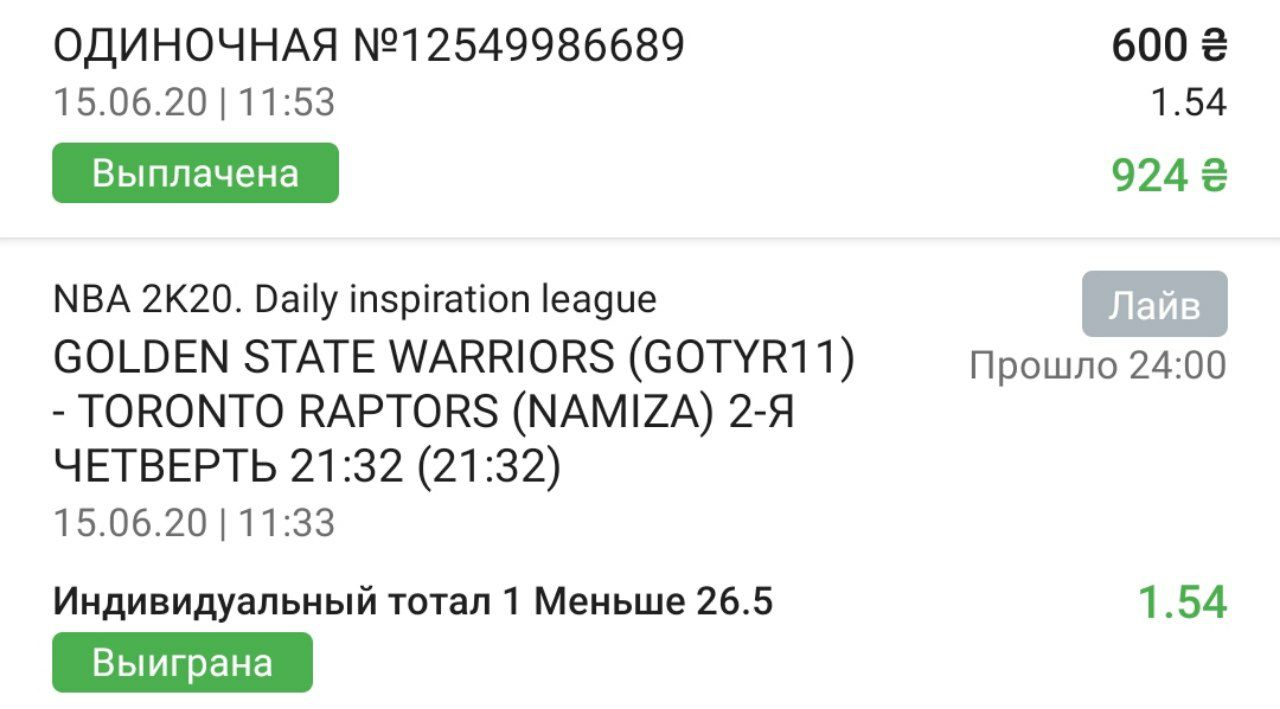Click the green Выплачена status badge
This screenshot has height=709, width=1280.
click(x=195, y=173)
